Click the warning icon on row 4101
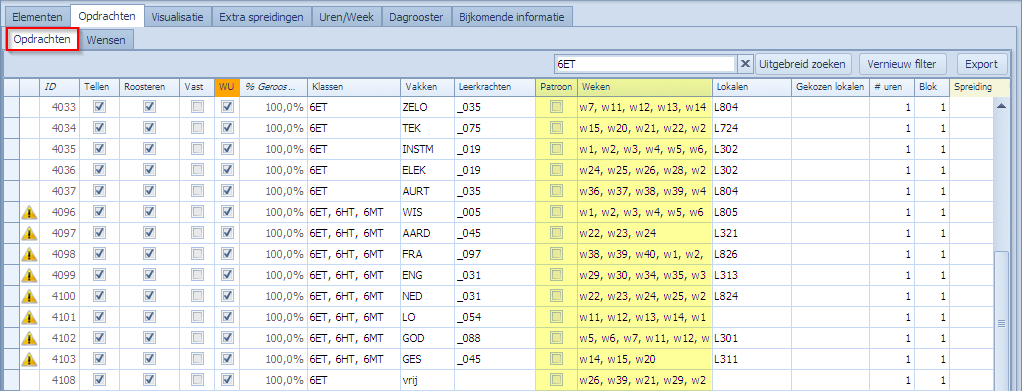The image size is (1022, 391). pos(29,317)
